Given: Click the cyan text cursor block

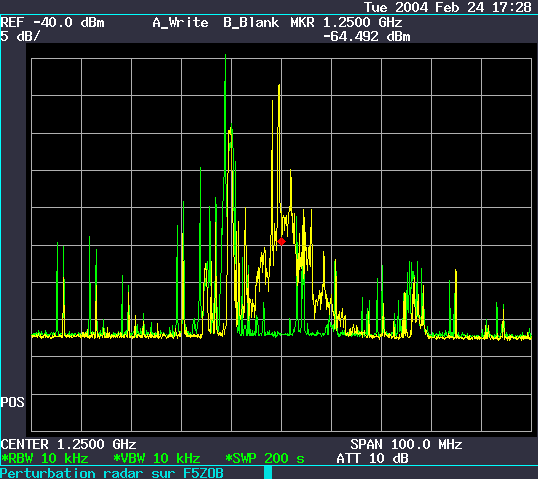Looking at the screenshot, I should 268,472.
